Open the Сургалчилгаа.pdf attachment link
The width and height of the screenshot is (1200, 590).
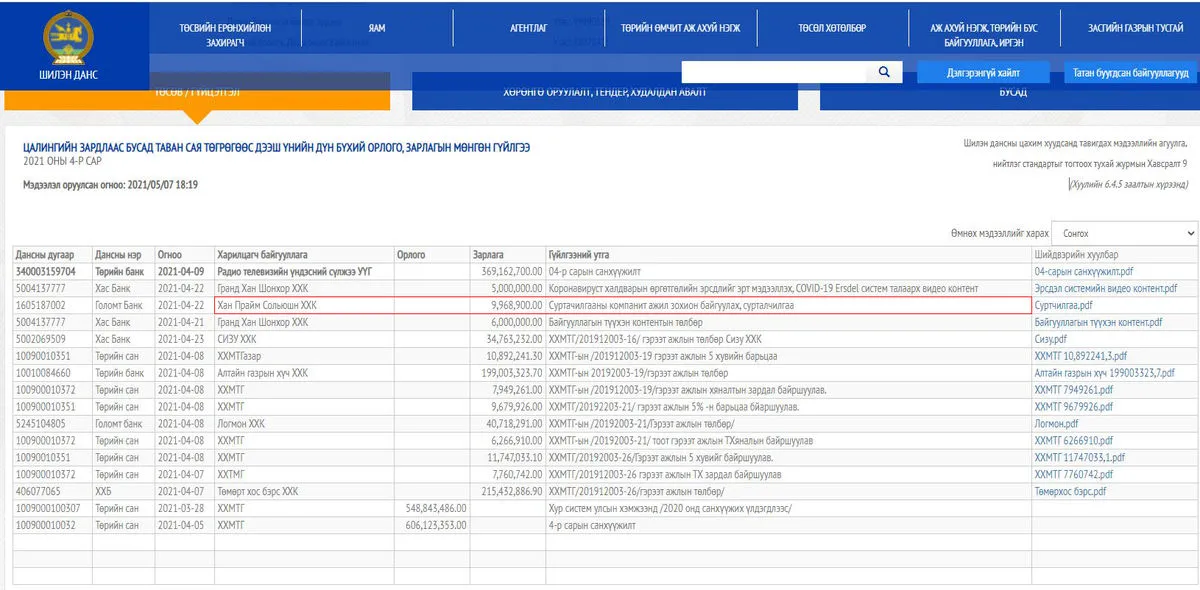click(x=1064, y=305)
